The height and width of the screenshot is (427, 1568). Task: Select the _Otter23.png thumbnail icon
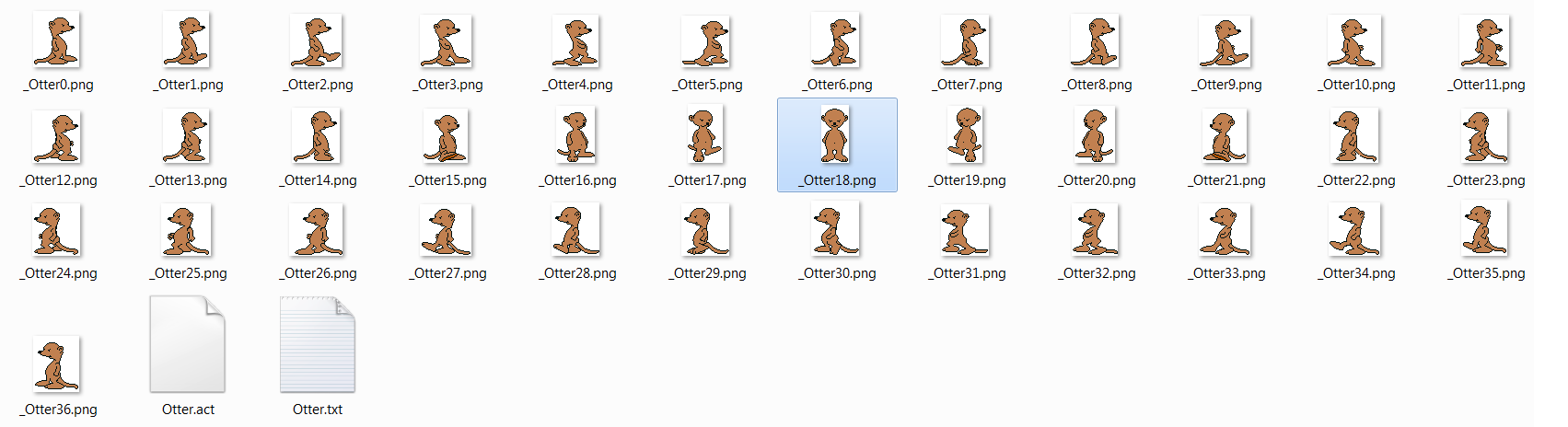point(1485,136)
